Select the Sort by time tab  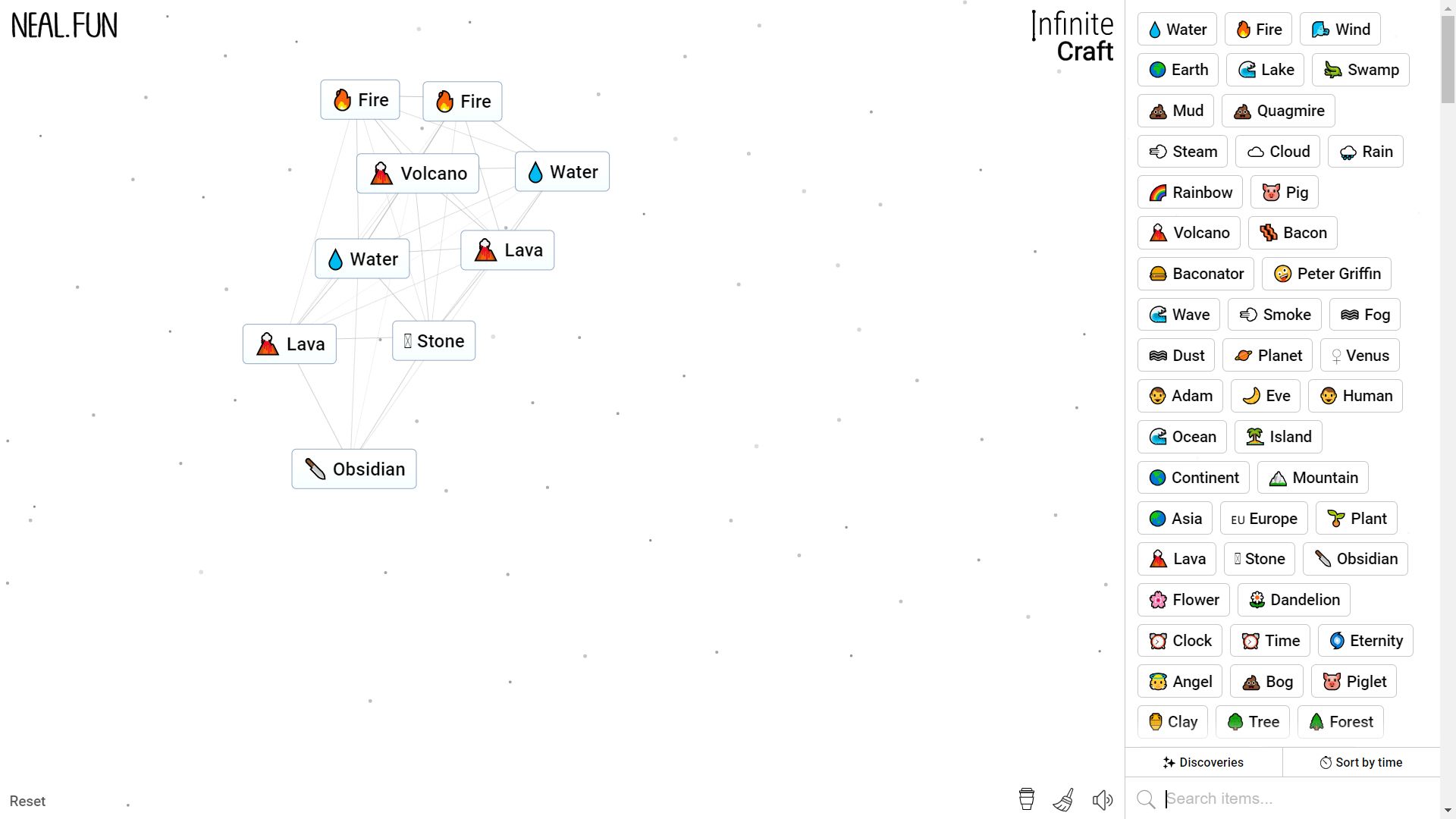[1363, 762]
